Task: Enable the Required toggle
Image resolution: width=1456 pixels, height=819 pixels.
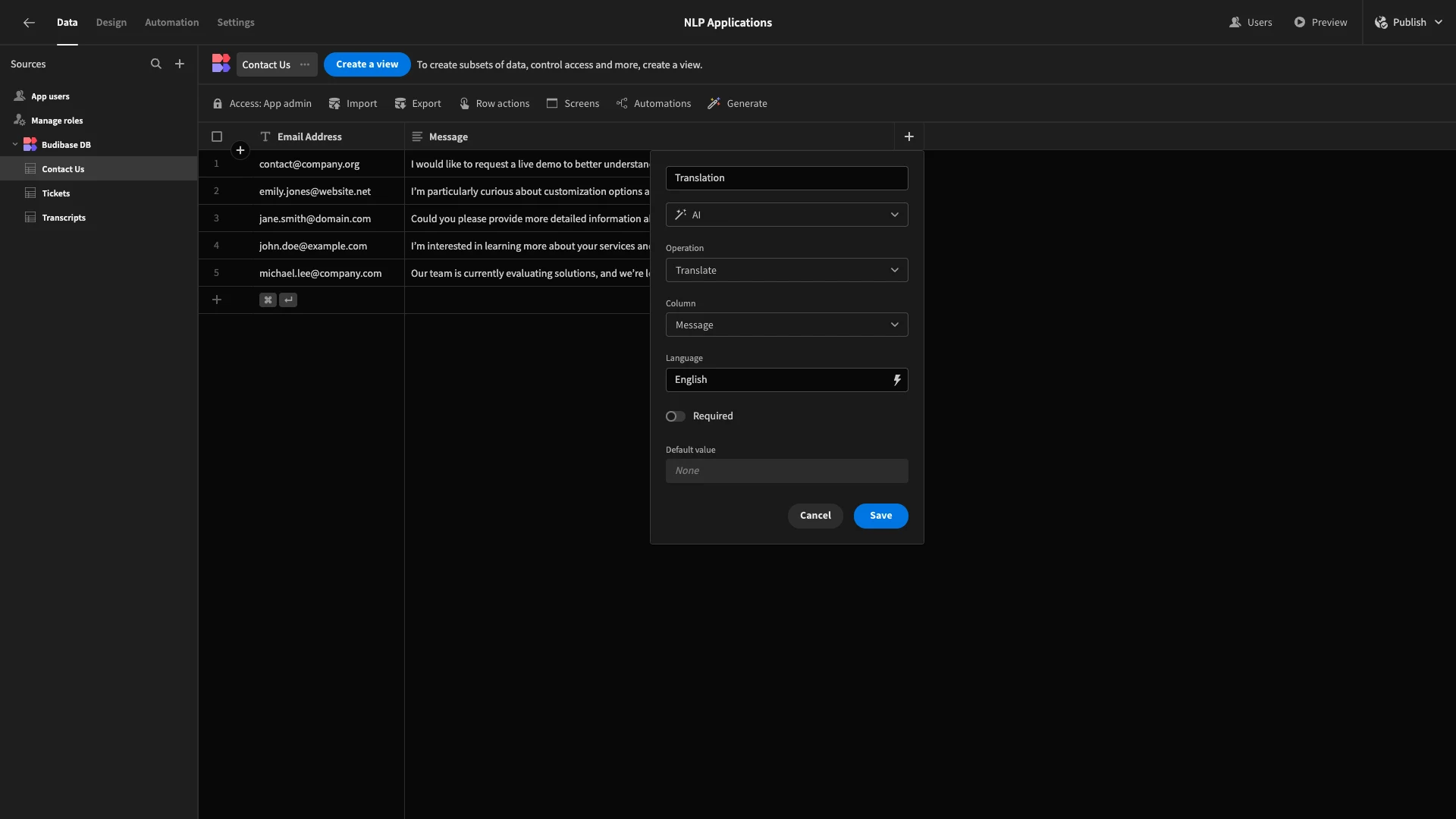Action: [x=675, y=416]
